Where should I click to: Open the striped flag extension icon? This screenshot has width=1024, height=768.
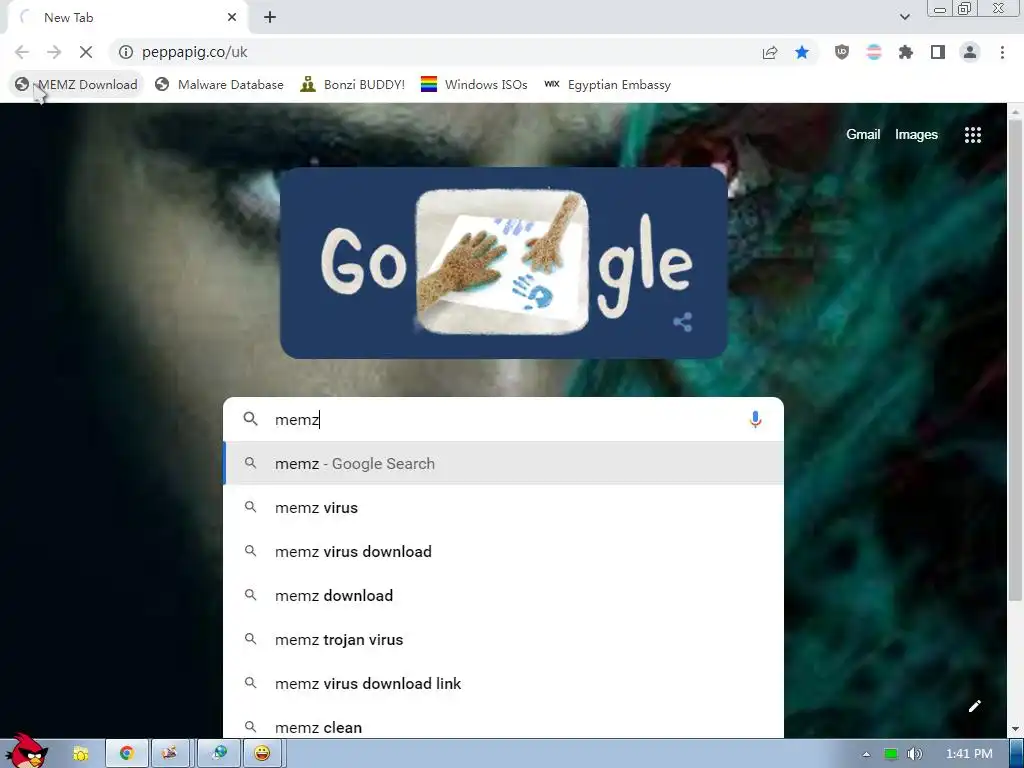tap(874, 52)
